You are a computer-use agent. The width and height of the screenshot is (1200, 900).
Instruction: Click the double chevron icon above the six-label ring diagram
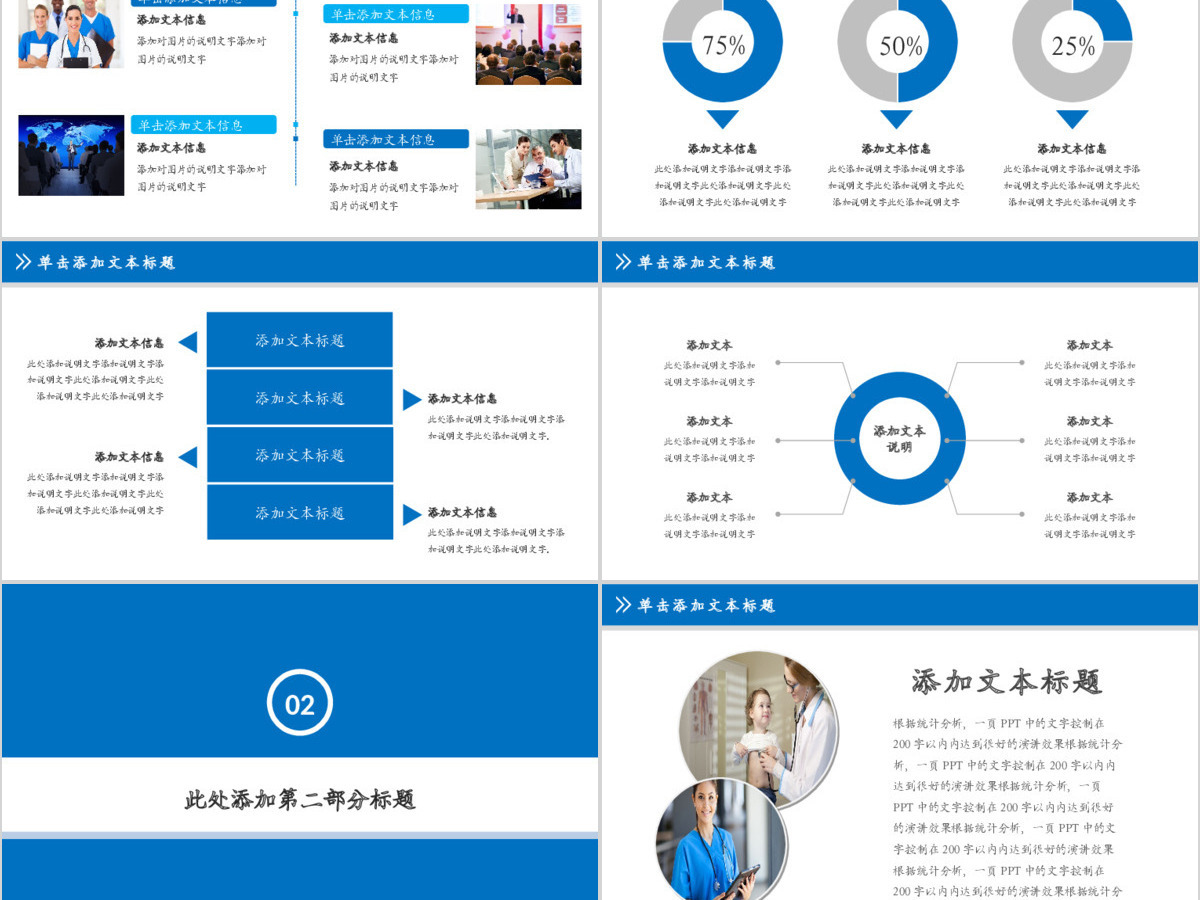[623, 262]
